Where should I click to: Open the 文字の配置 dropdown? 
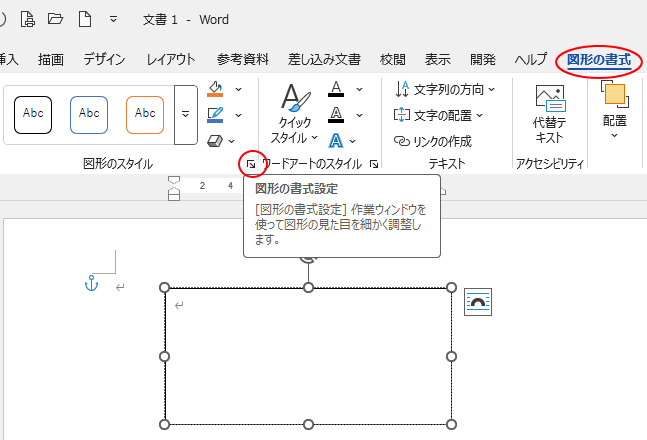coord(438,115)
